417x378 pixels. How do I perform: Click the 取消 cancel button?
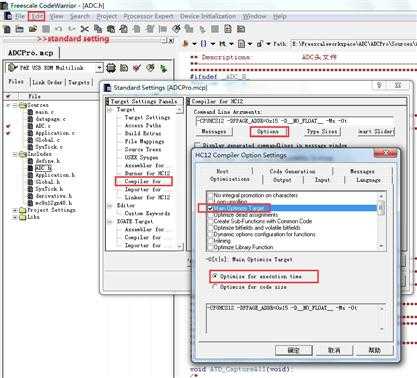tap(334, 350)
